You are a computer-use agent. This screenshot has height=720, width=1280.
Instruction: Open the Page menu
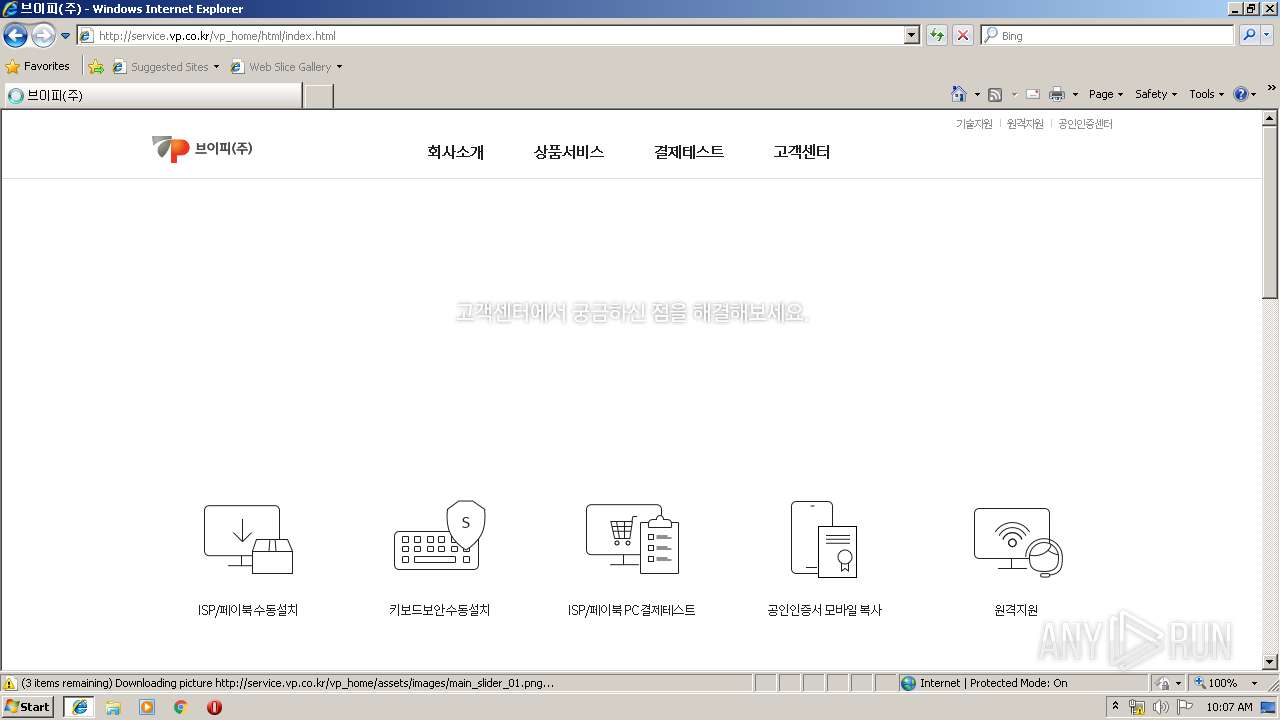[1106, 94]
